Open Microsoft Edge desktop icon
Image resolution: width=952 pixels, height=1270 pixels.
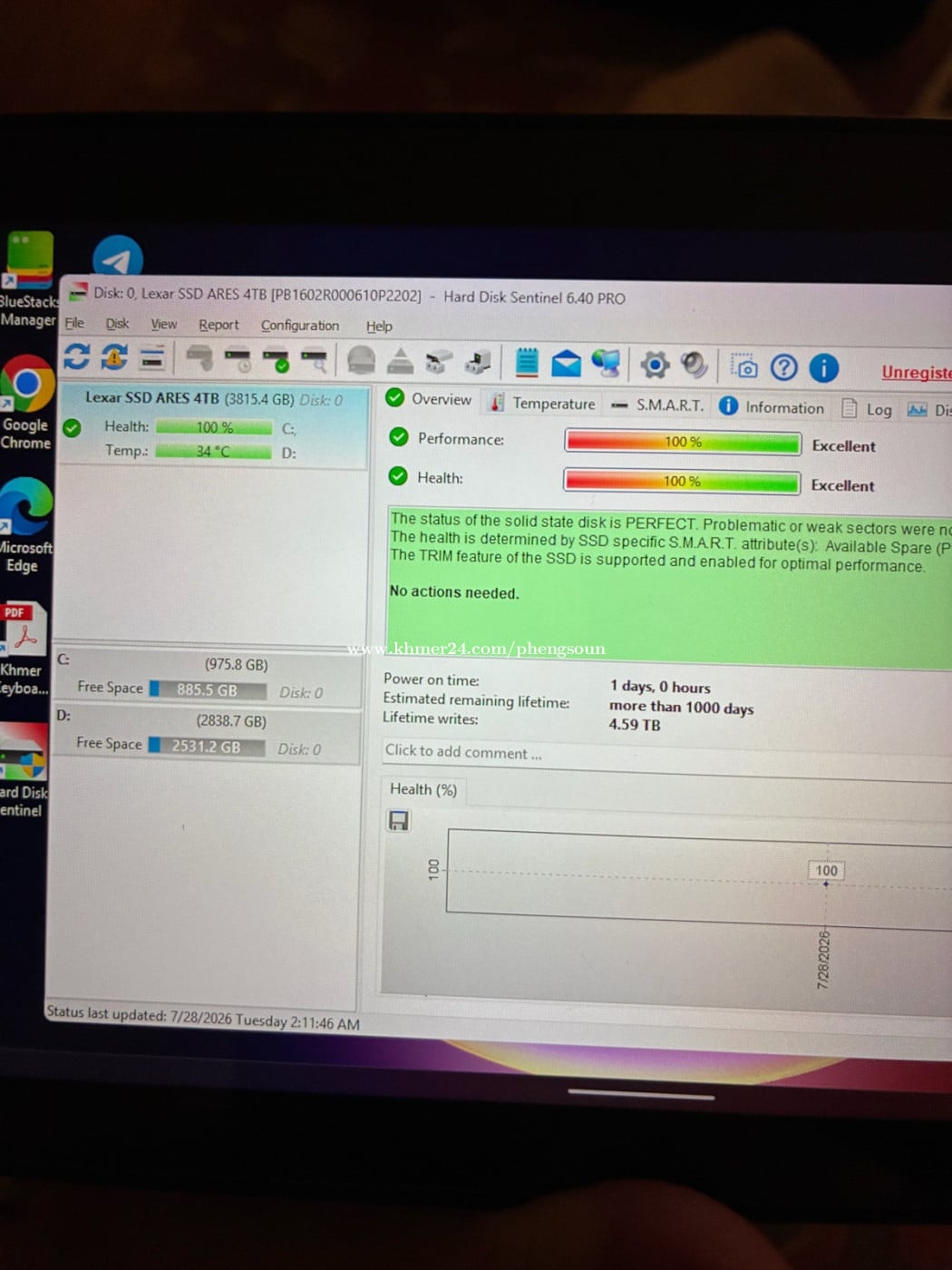click(x=25, y=526)
